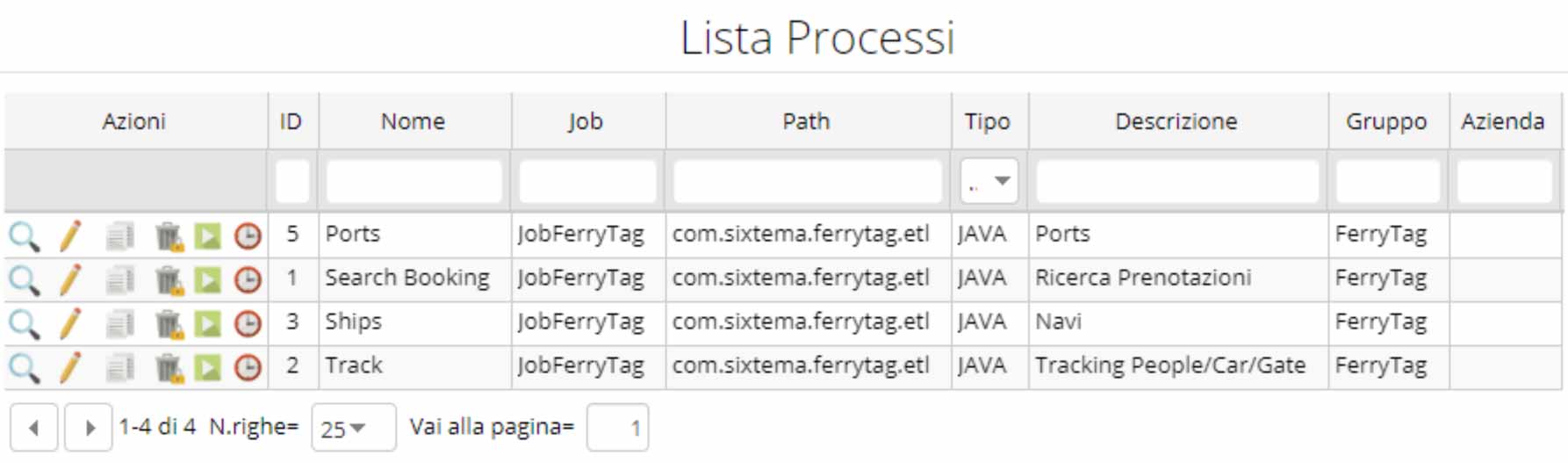Edit Search Booking with pencil icon
Image resolution: width=1568 pixels, height=463 pixels.
(70, 280)
